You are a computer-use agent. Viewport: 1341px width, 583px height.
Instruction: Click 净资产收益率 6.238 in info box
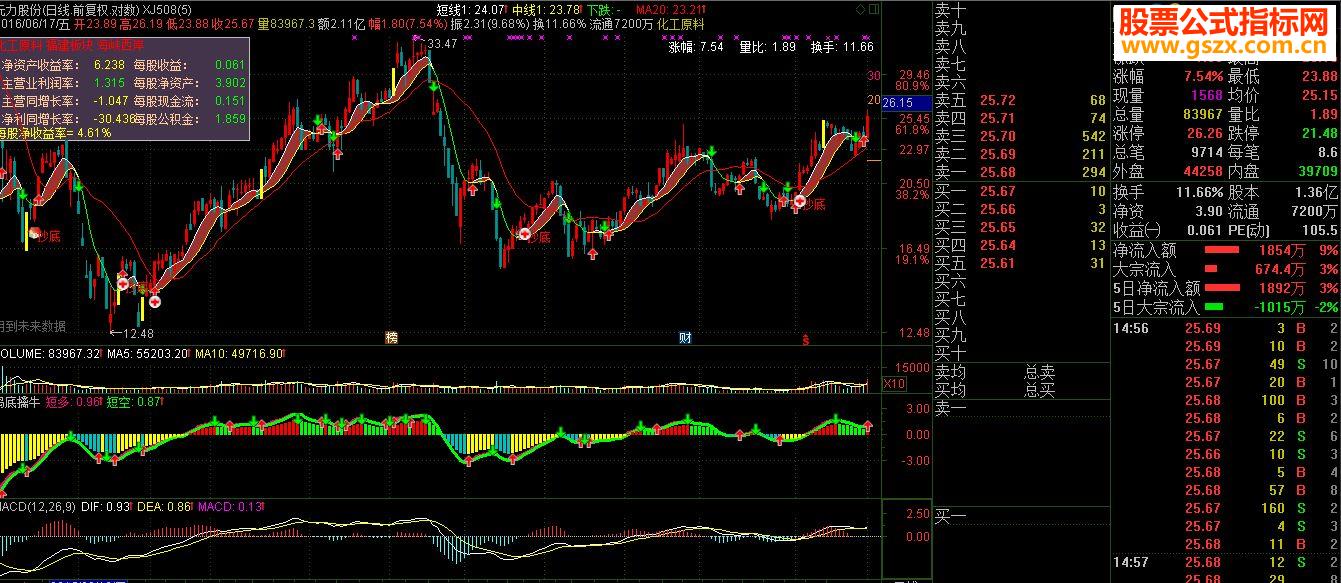64,64
